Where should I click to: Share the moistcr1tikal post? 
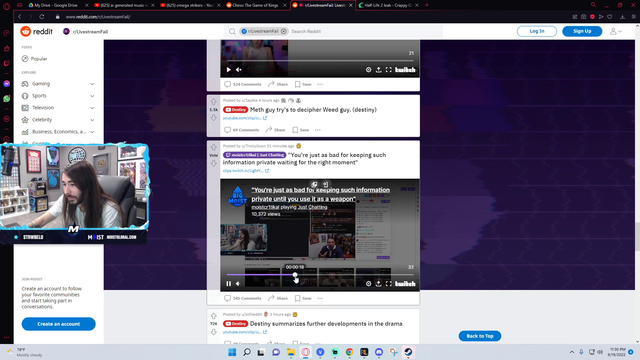[278, 298]
